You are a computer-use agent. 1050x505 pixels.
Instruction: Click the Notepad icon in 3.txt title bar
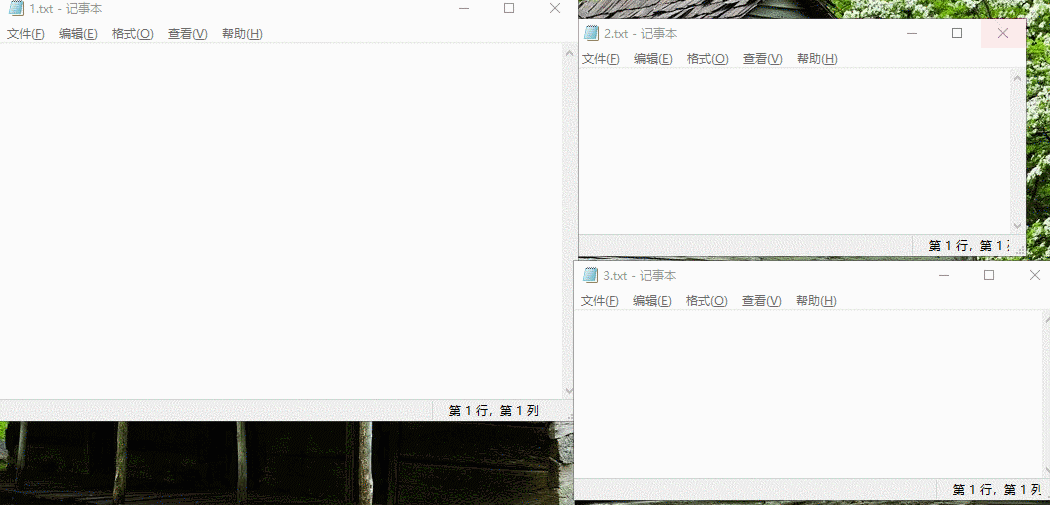(x=590, y=276)
